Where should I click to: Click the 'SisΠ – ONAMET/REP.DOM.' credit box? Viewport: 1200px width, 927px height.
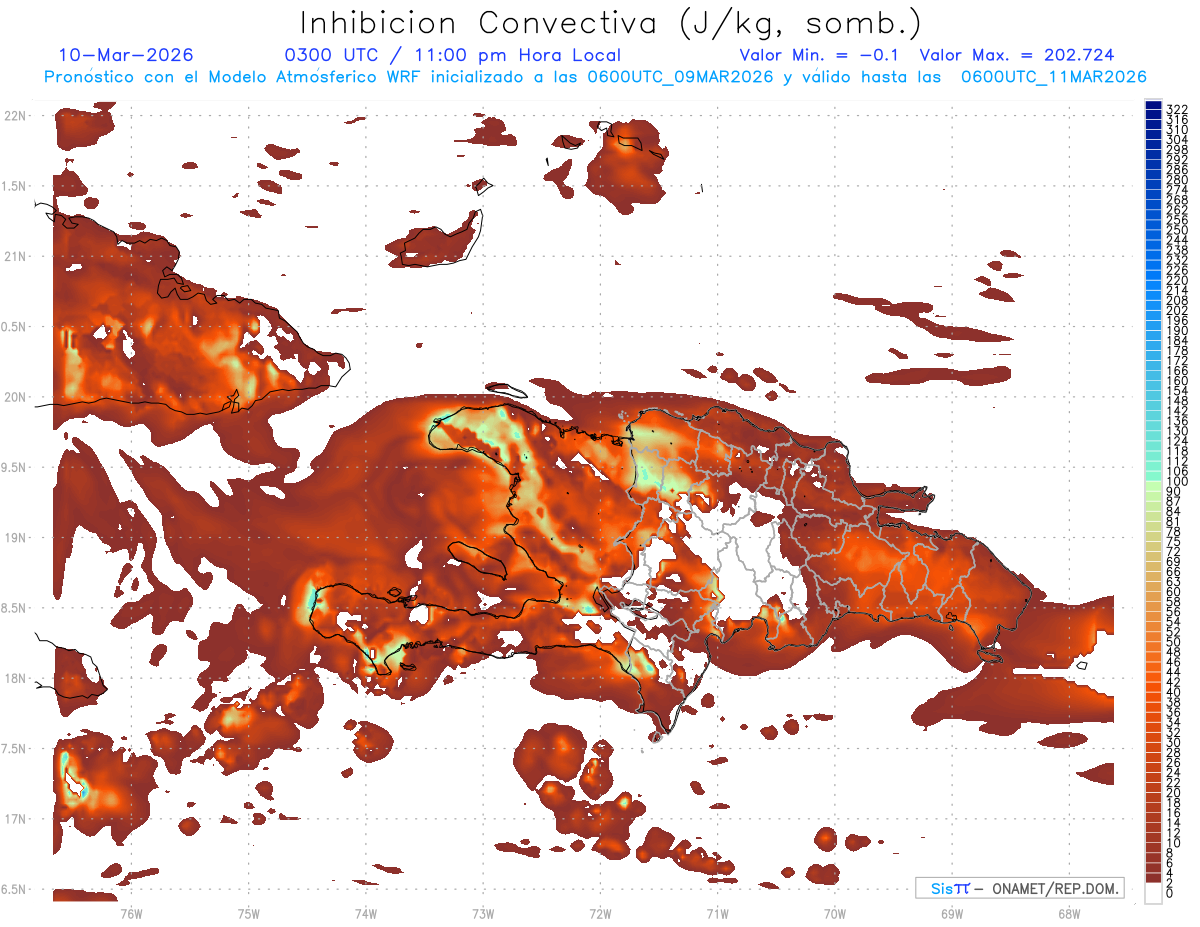(x=1020, y=888)
